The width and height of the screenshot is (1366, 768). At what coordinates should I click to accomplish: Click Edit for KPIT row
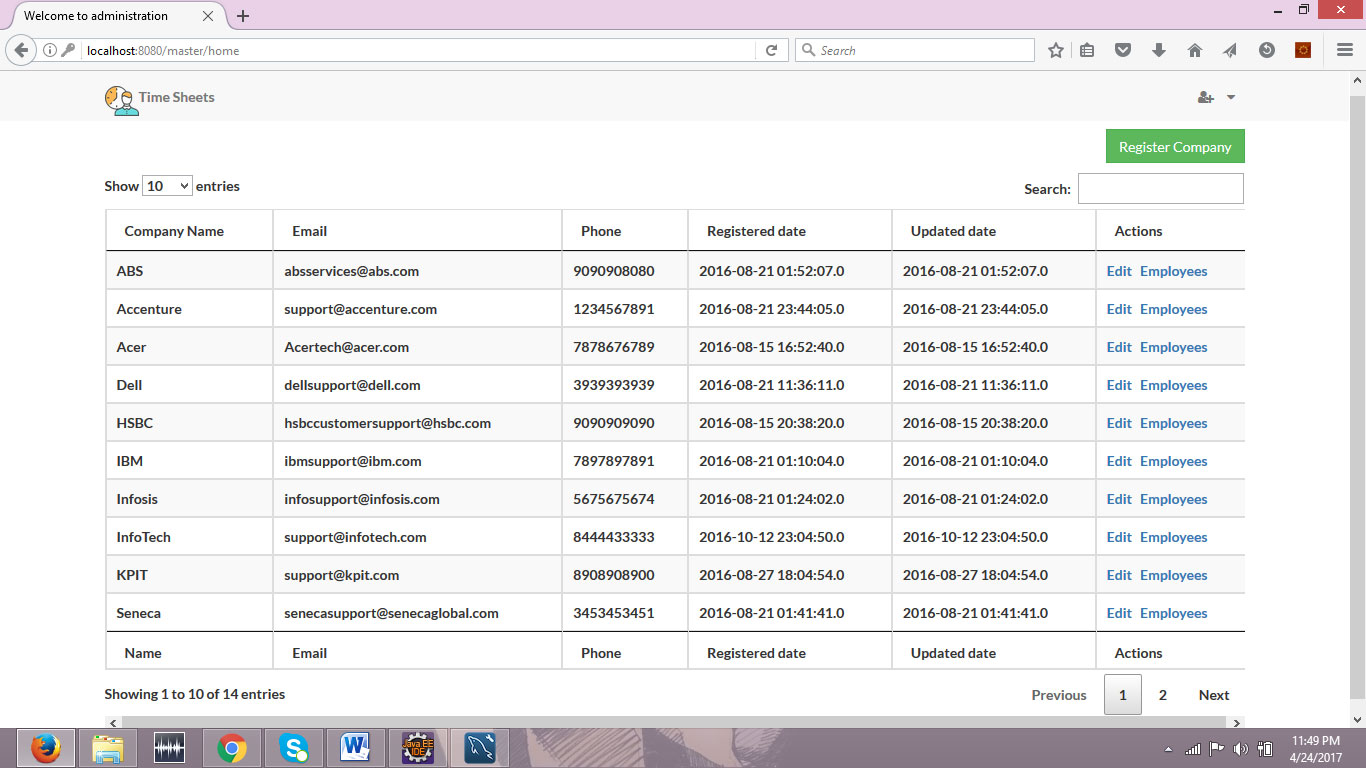coord(1119,575)
